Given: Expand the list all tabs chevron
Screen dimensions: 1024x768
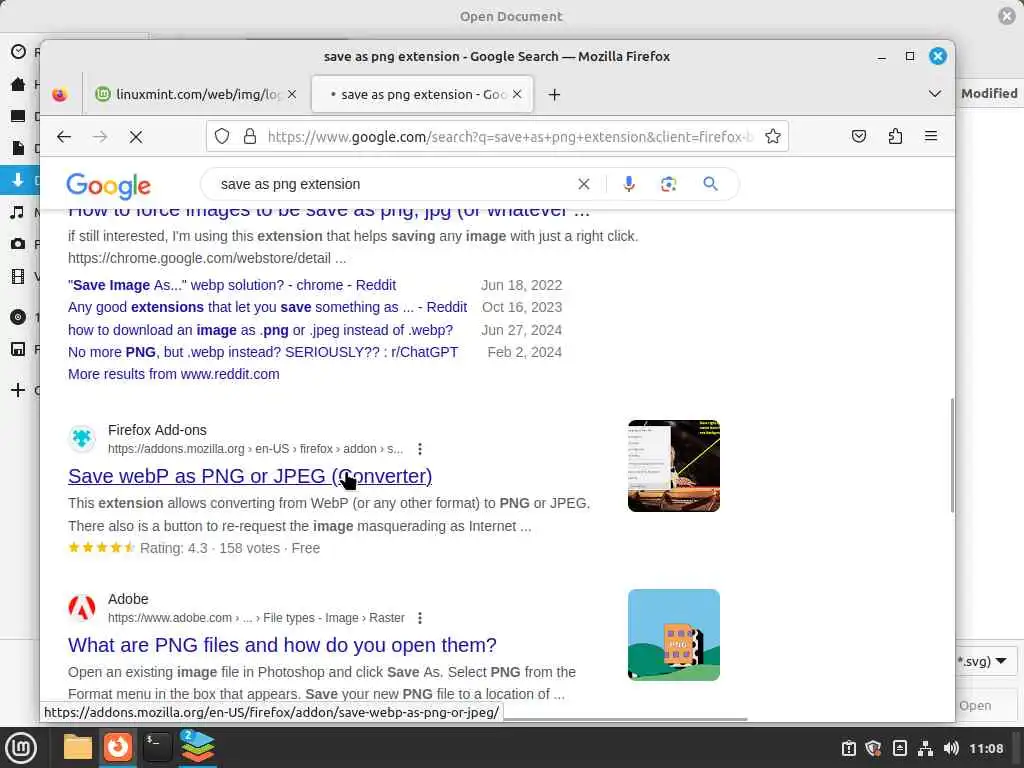Looking at the screenshot, I should [935, 94].
